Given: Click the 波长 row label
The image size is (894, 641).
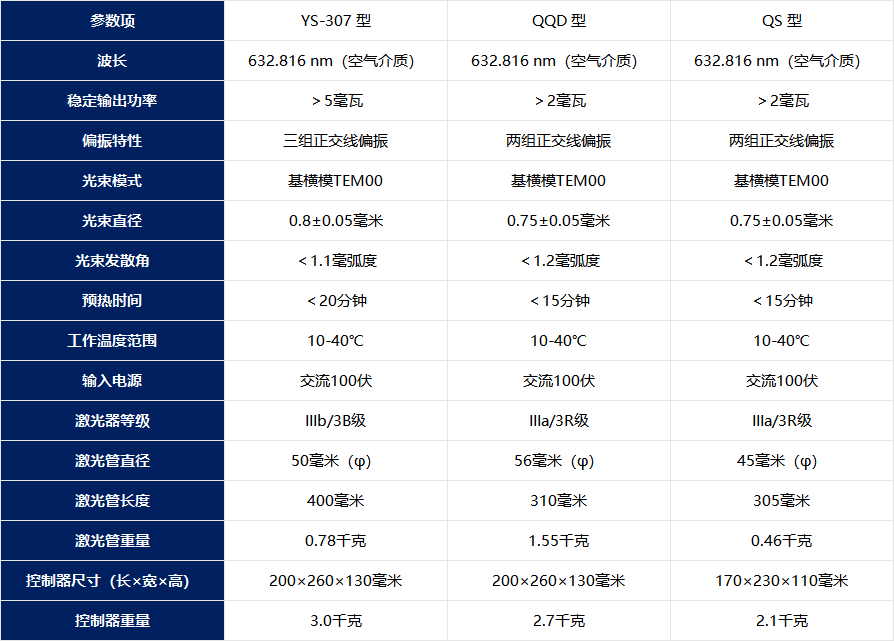Looking at the screenshot, I should pos(112,61).
